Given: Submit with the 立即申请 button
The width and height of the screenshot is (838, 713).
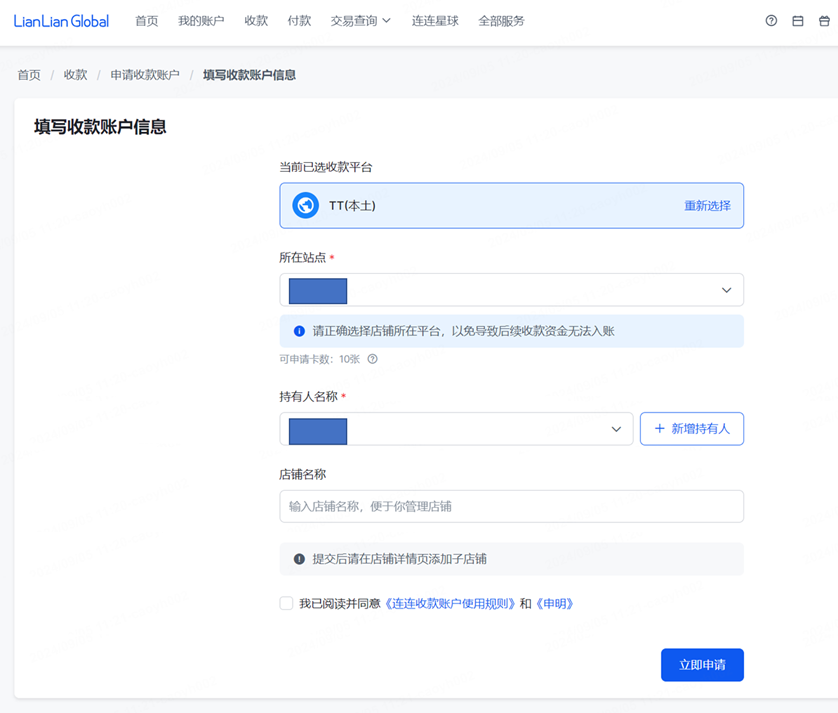Looking at the screenshot, I should click(702, 665).
